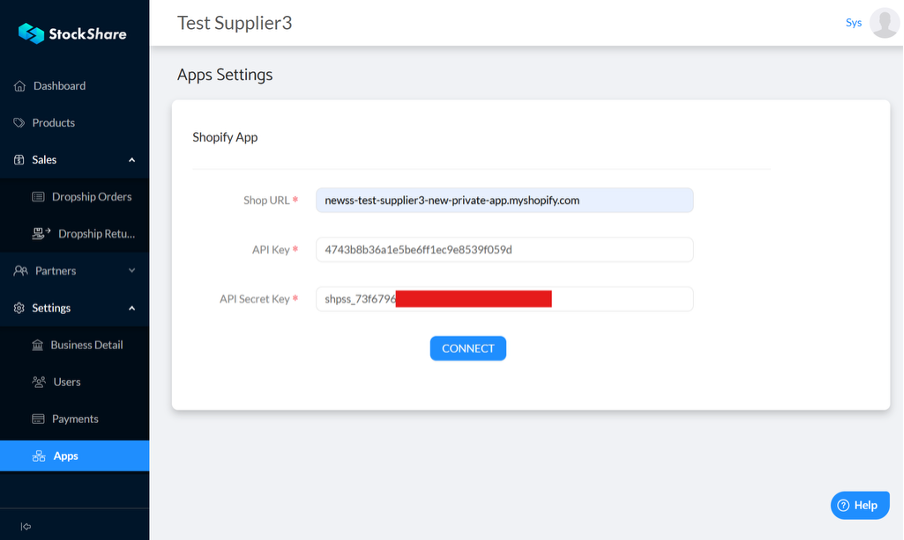Open the user avatar profile picture
The height and width of the screenshot is (540, 904).
(884, 23)
